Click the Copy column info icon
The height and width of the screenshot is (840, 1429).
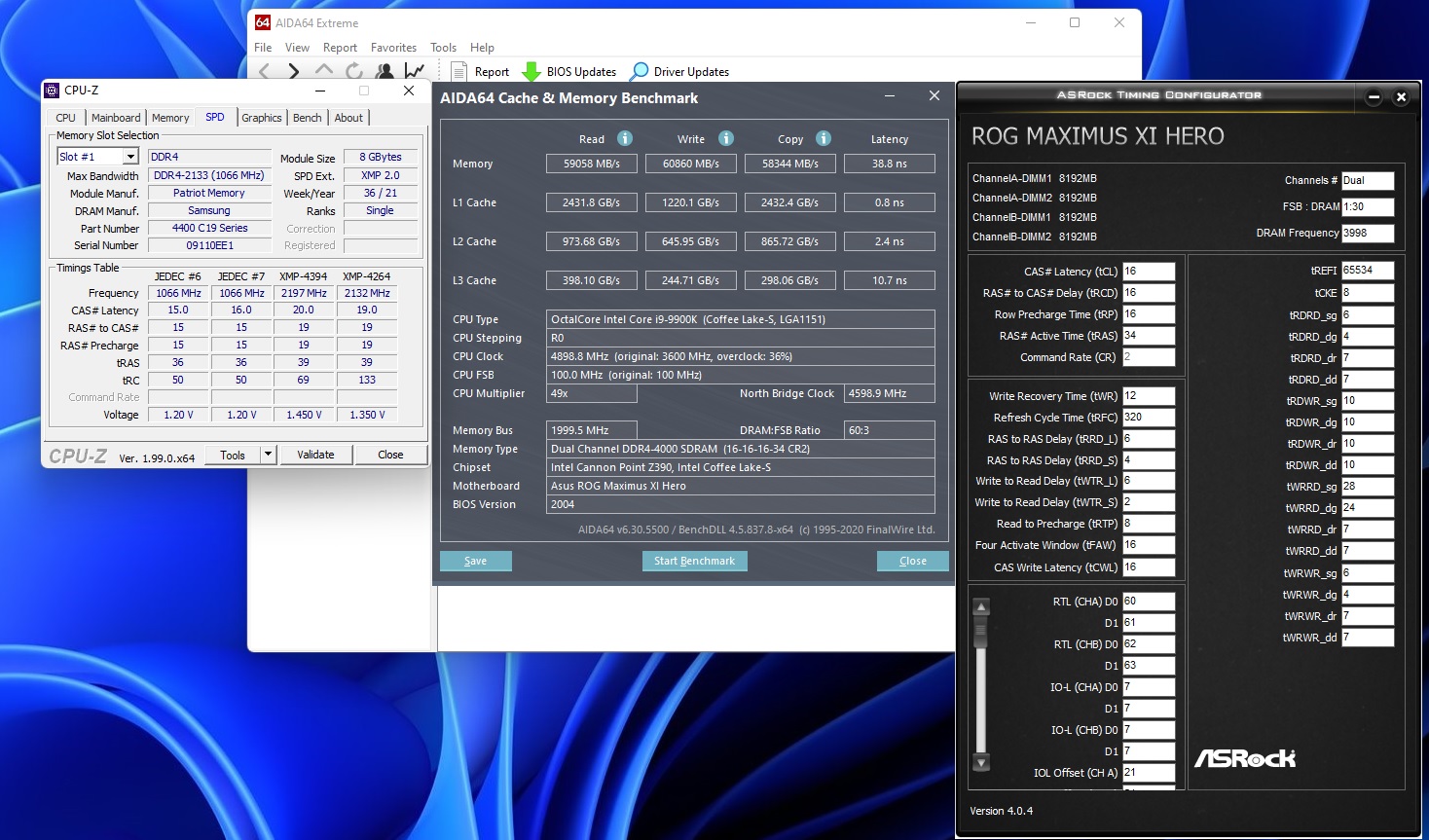point(824,138)
